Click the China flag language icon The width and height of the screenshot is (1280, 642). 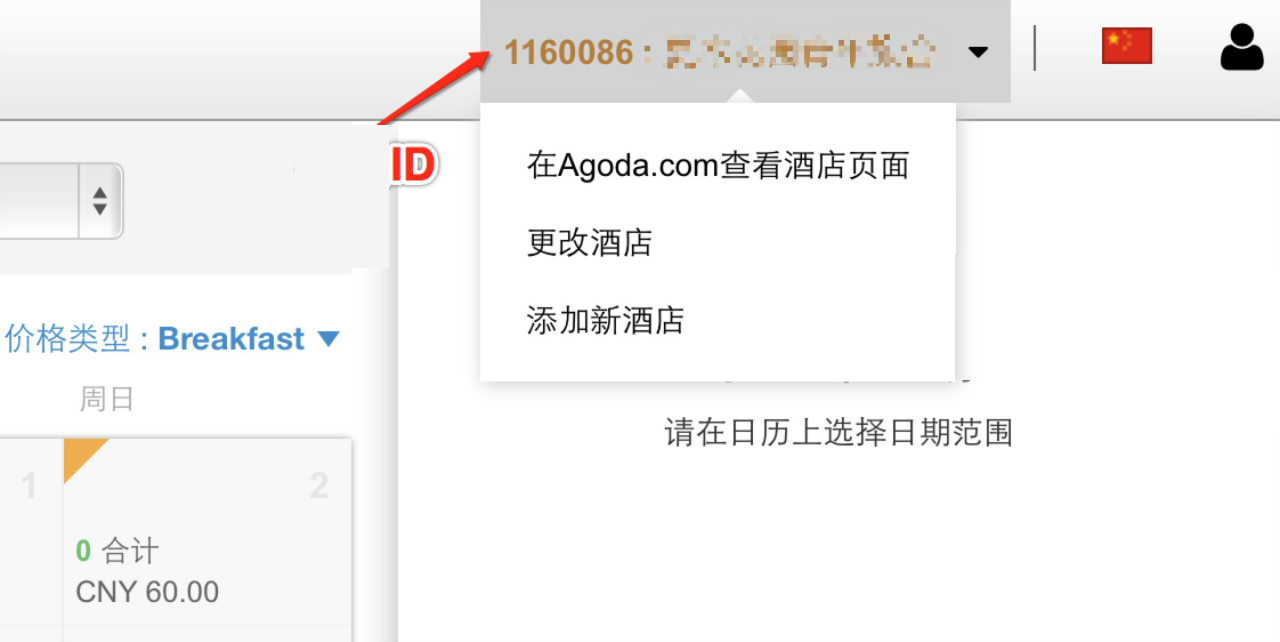1127,46
